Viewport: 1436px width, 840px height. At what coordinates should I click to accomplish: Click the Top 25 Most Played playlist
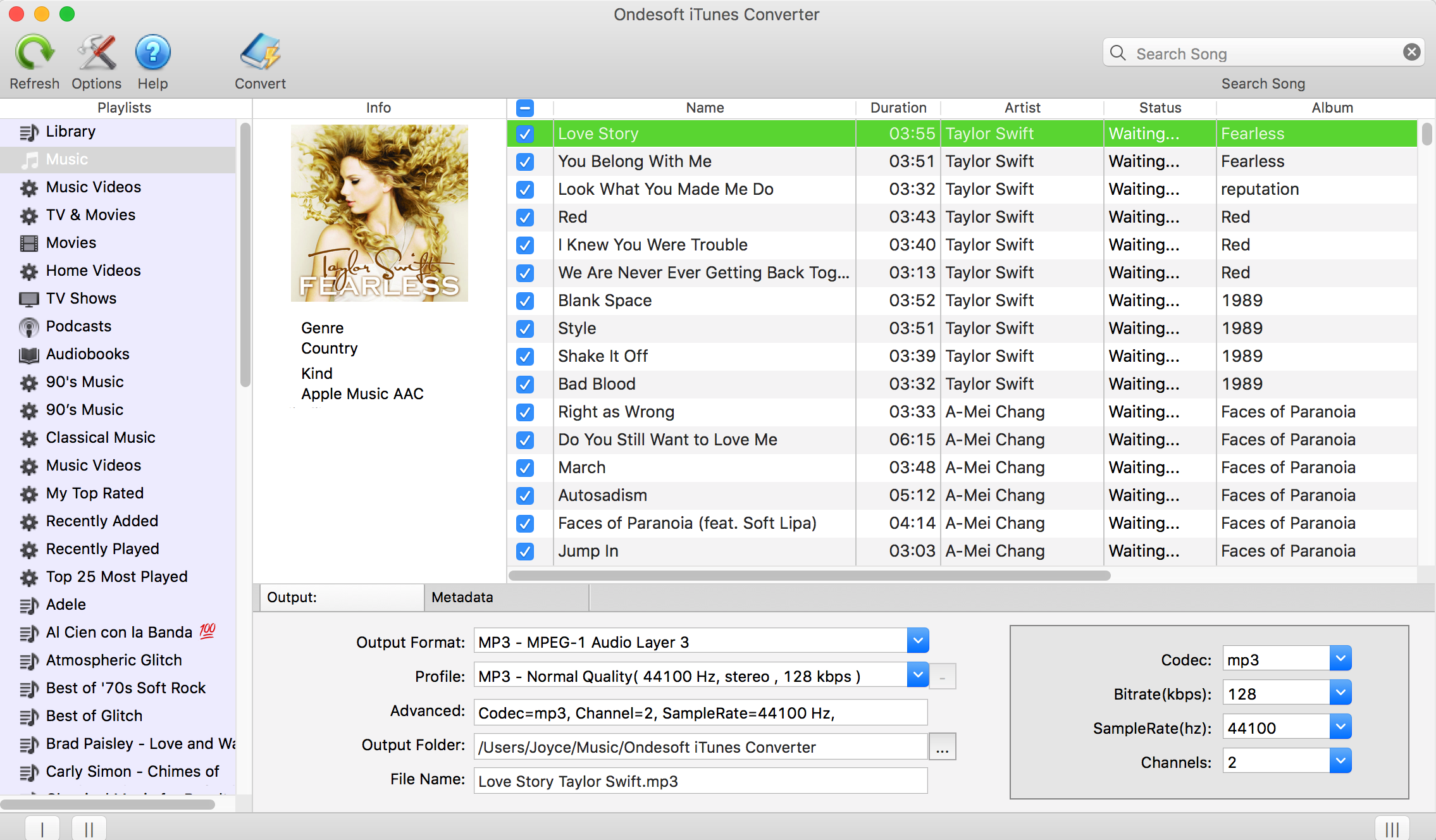click(x=117, y=575)
